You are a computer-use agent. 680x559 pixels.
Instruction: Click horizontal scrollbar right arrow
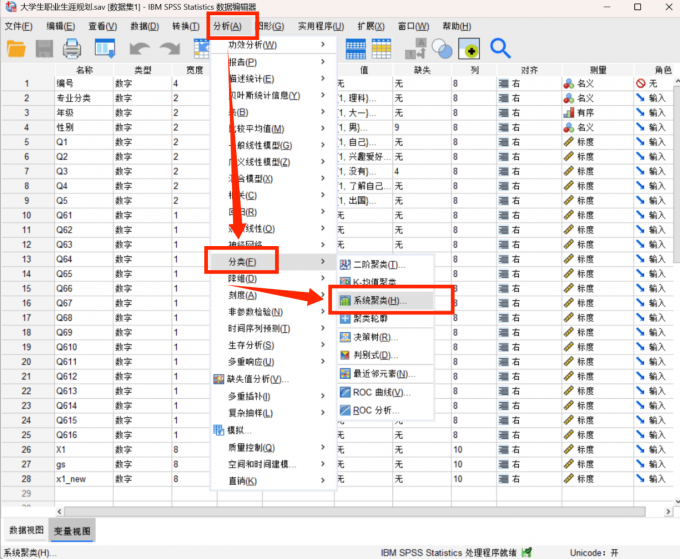click(668, 512)
